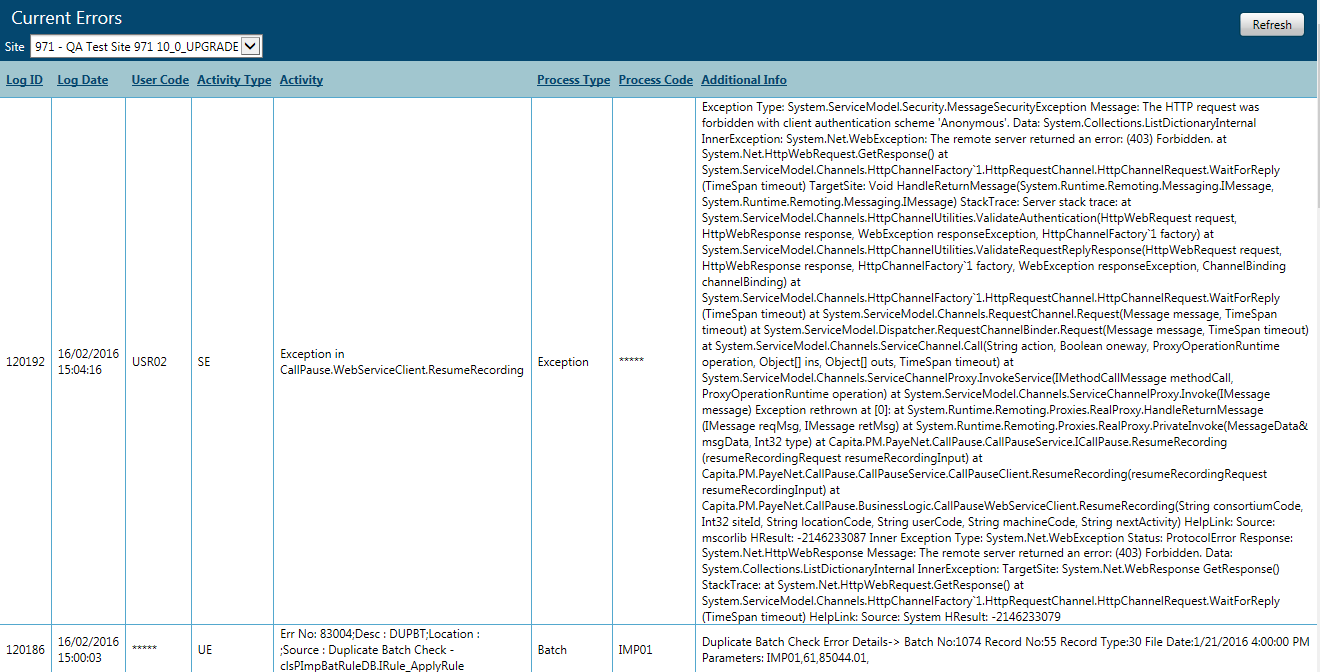Sort errors by Log Date
1320x672 pixels.
pos(82,79)
